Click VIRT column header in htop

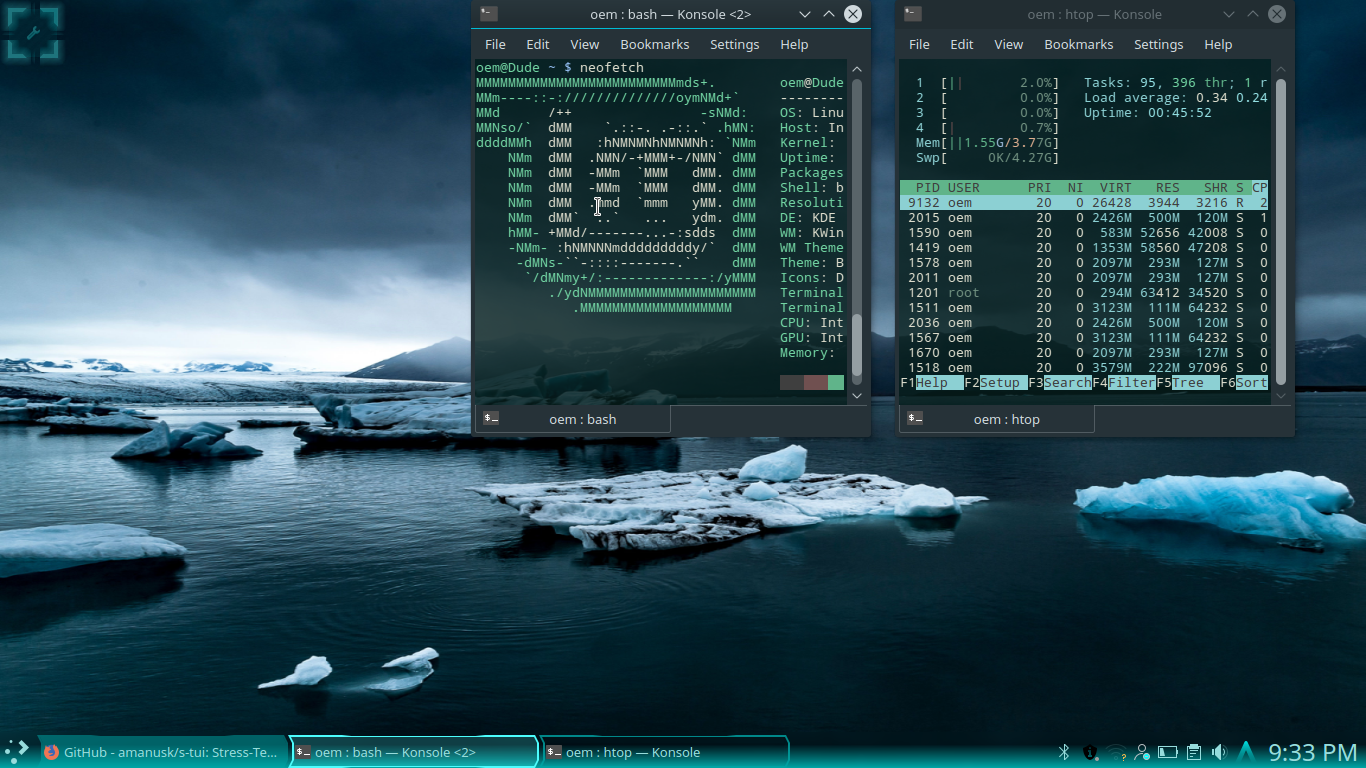(1116, 188)
